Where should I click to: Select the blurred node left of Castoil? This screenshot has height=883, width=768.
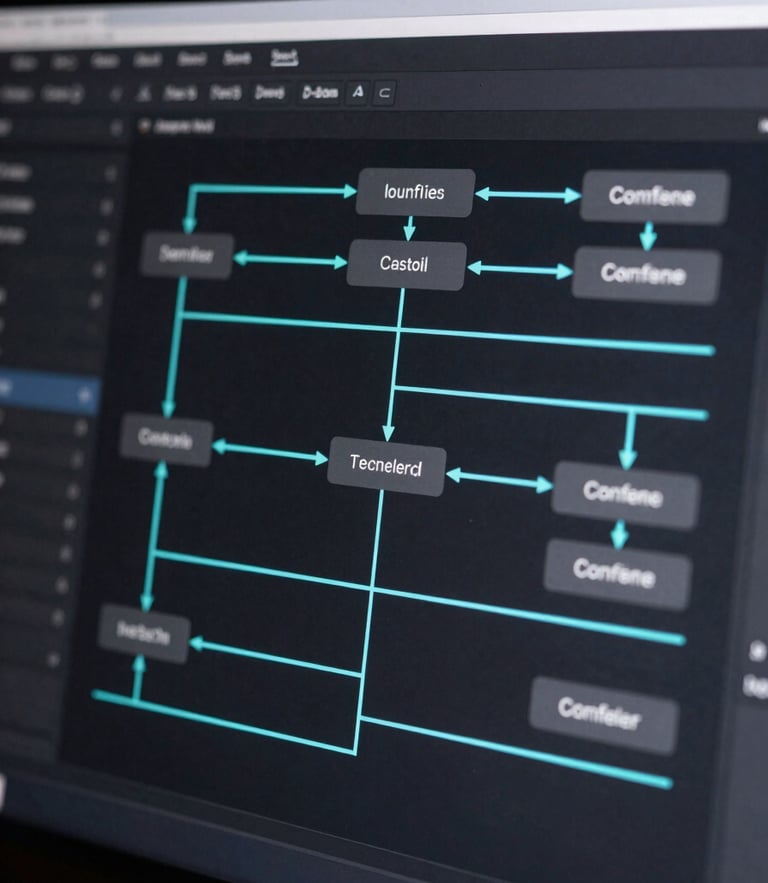187,255
